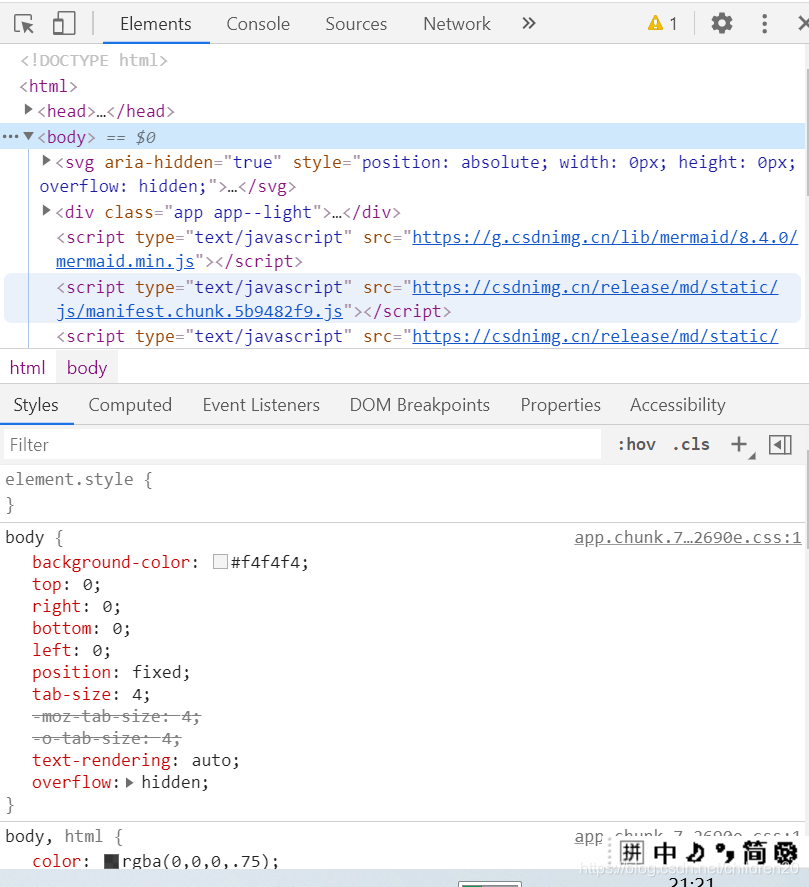The width and height of the screenshot is (809, 887).
Task: Click the element.style rule selector
Action: (x=69, y=479)
